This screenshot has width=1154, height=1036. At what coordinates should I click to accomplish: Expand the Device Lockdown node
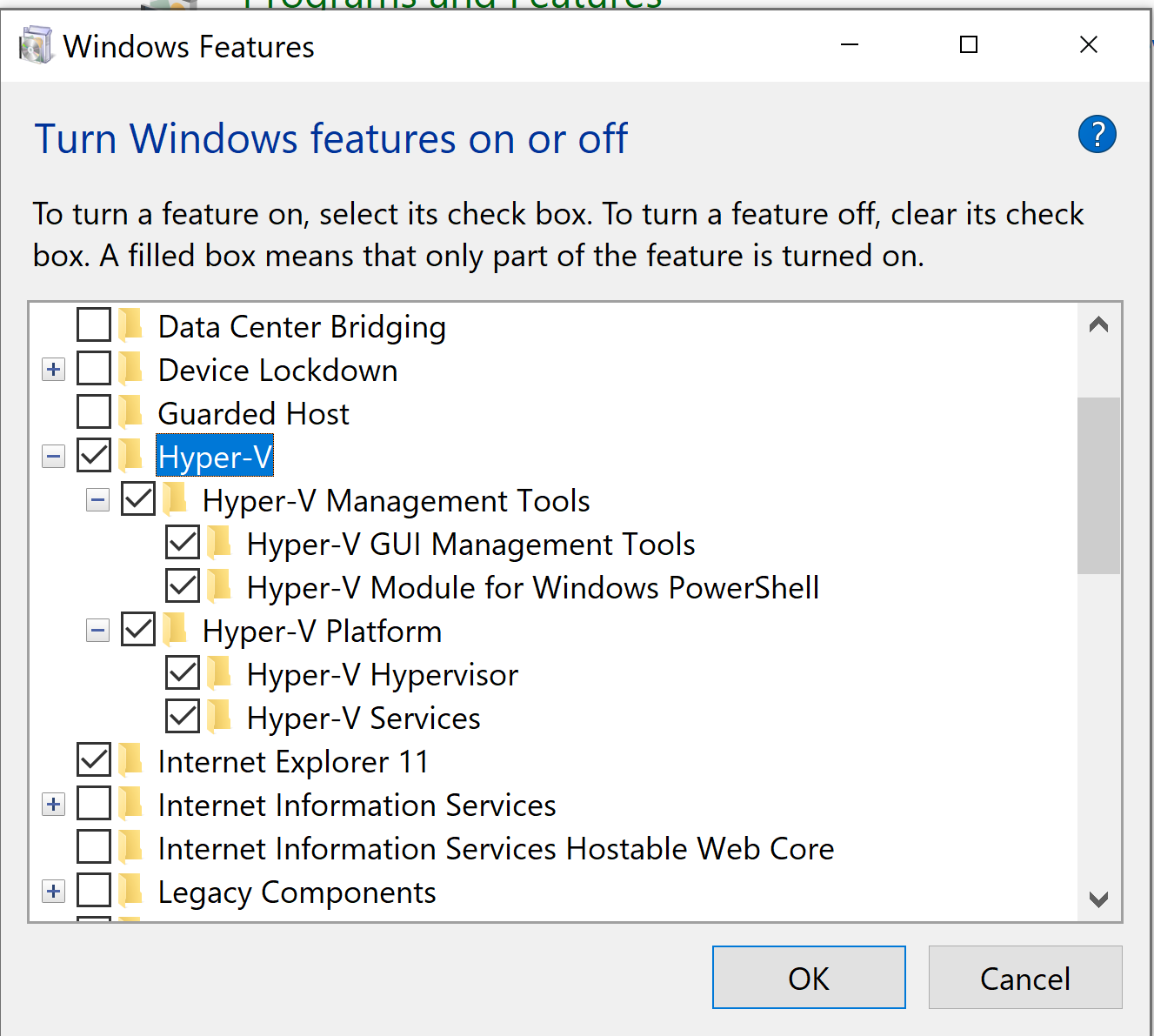click(54, 370)
